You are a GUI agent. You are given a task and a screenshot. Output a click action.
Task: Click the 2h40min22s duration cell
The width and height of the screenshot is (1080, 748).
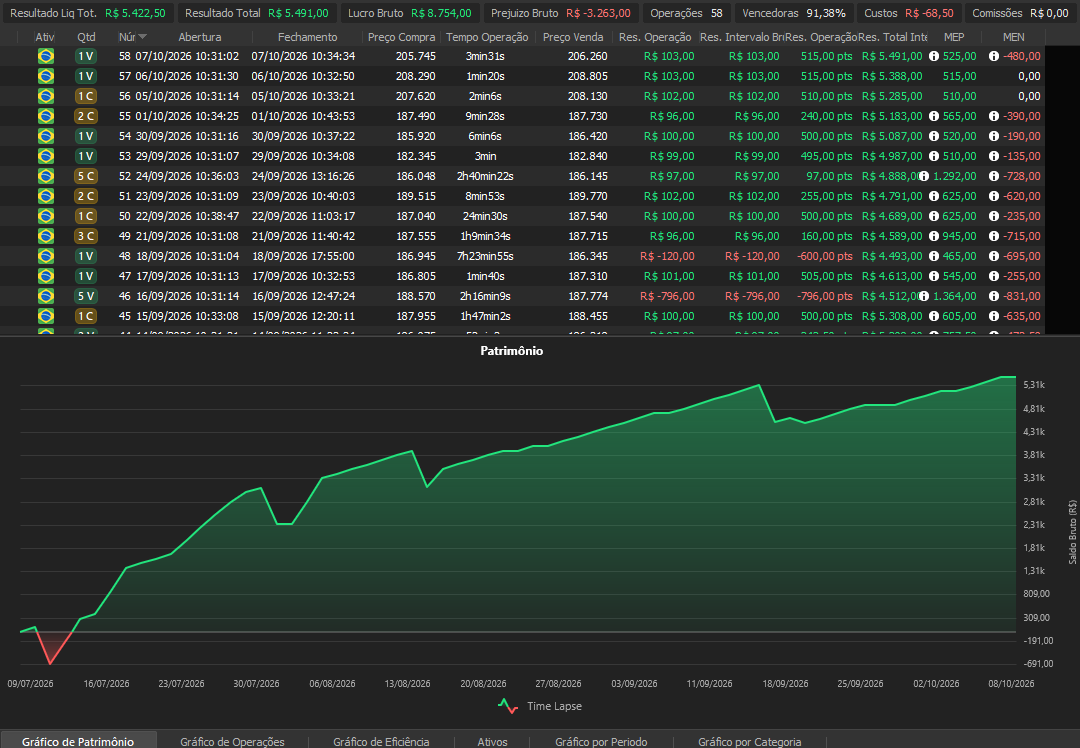[x=485, y=176]
